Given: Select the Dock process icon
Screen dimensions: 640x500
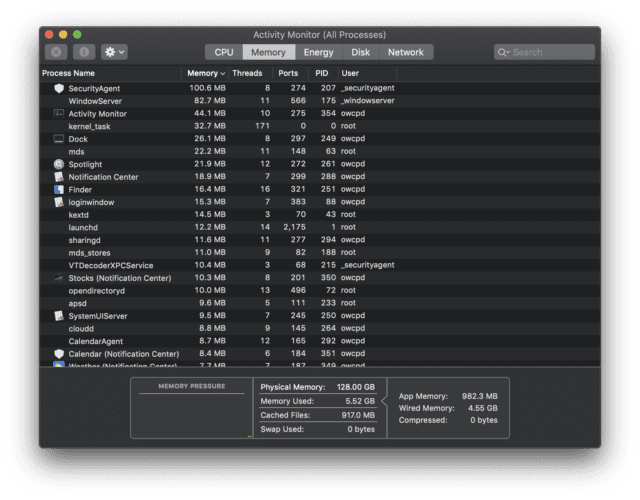Looking at the screenshot, I should pos(59,139).
